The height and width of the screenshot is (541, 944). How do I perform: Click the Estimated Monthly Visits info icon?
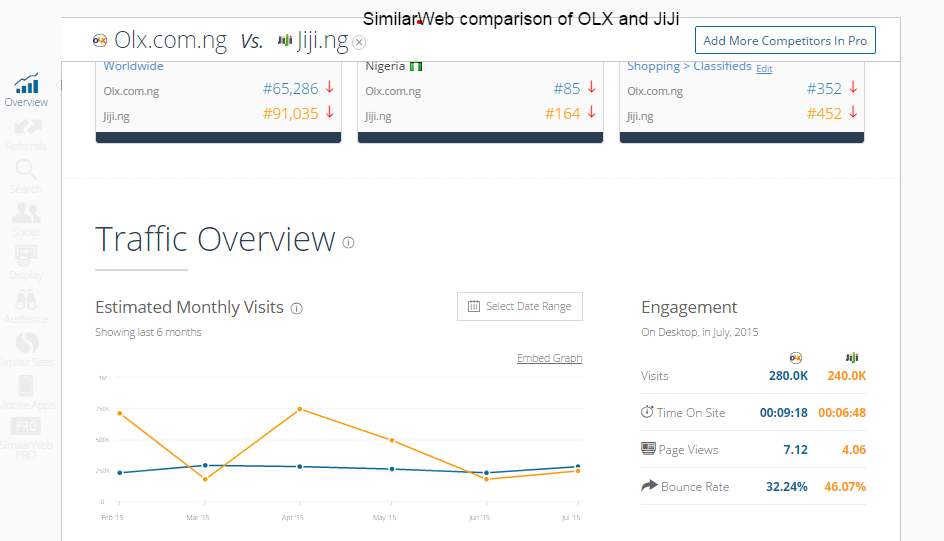(297, 309)
